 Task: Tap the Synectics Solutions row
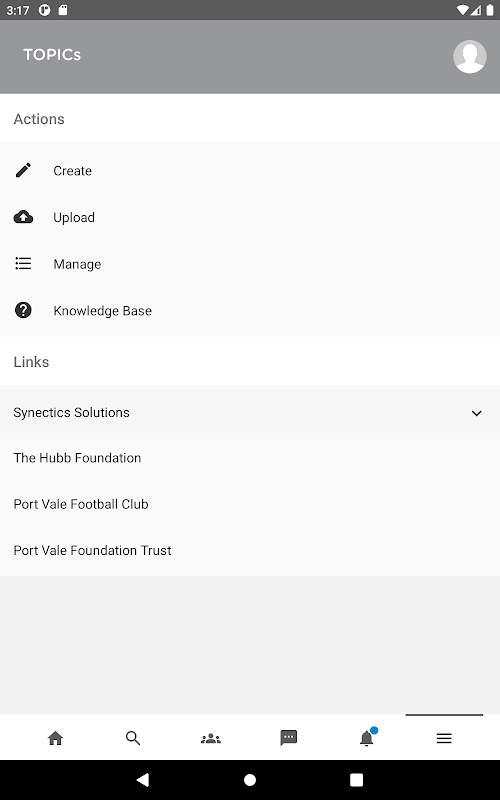(250, 412)
